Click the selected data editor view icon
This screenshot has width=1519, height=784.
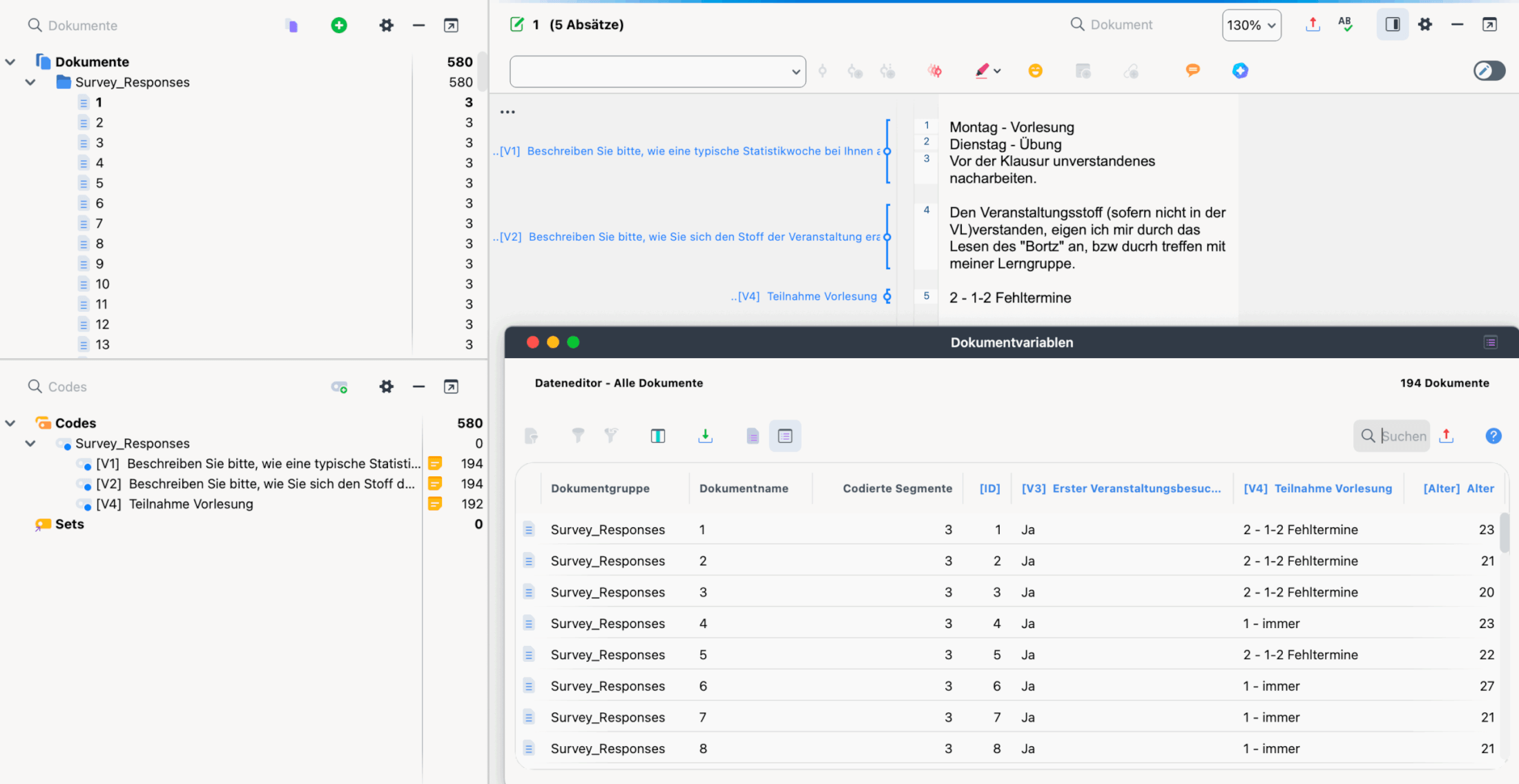coord(785,436)
